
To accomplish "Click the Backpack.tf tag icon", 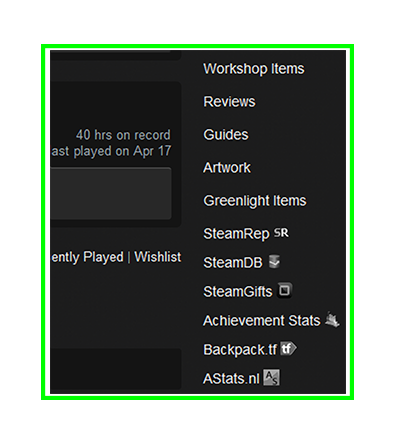I will tap(288, 349).
